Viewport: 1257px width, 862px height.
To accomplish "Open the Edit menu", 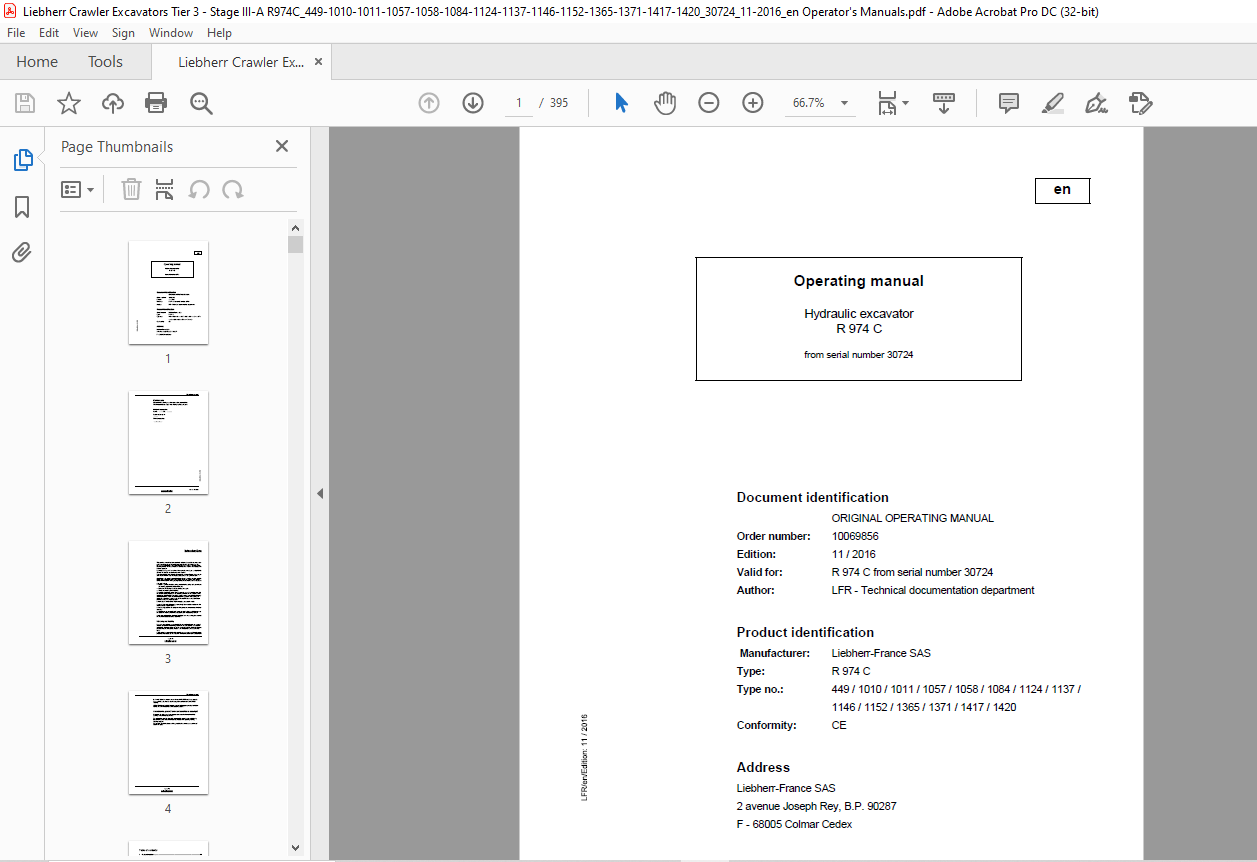I will [49, 33].
